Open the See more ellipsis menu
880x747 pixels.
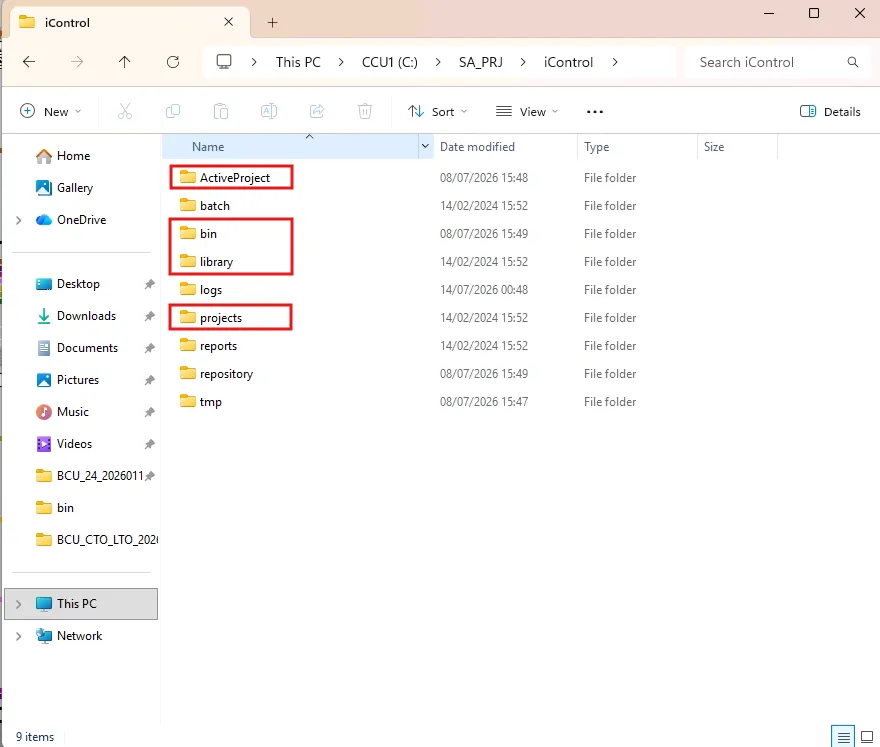point(595,112)
